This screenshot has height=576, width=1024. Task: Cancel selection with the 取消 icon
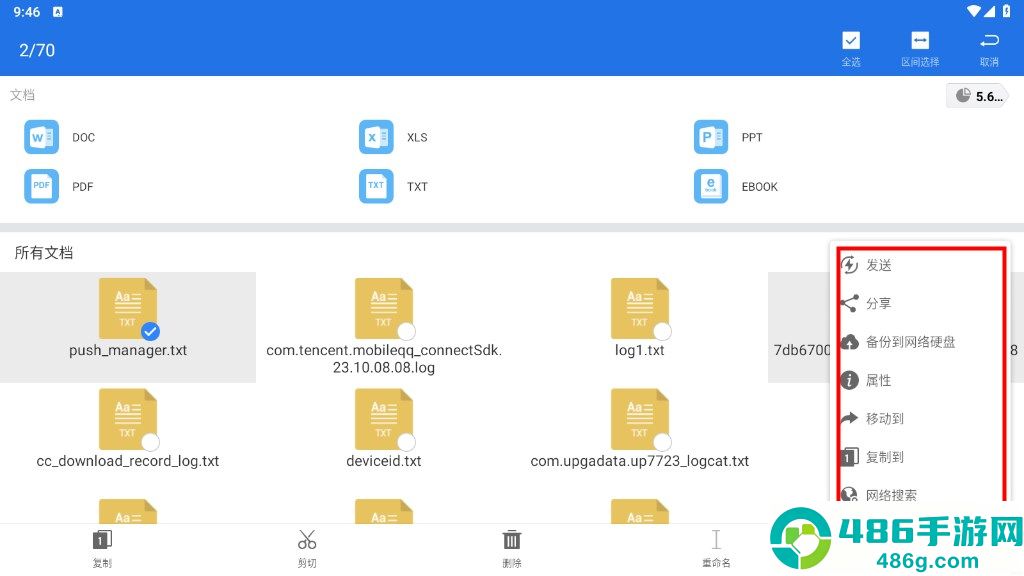coord(989,41)
